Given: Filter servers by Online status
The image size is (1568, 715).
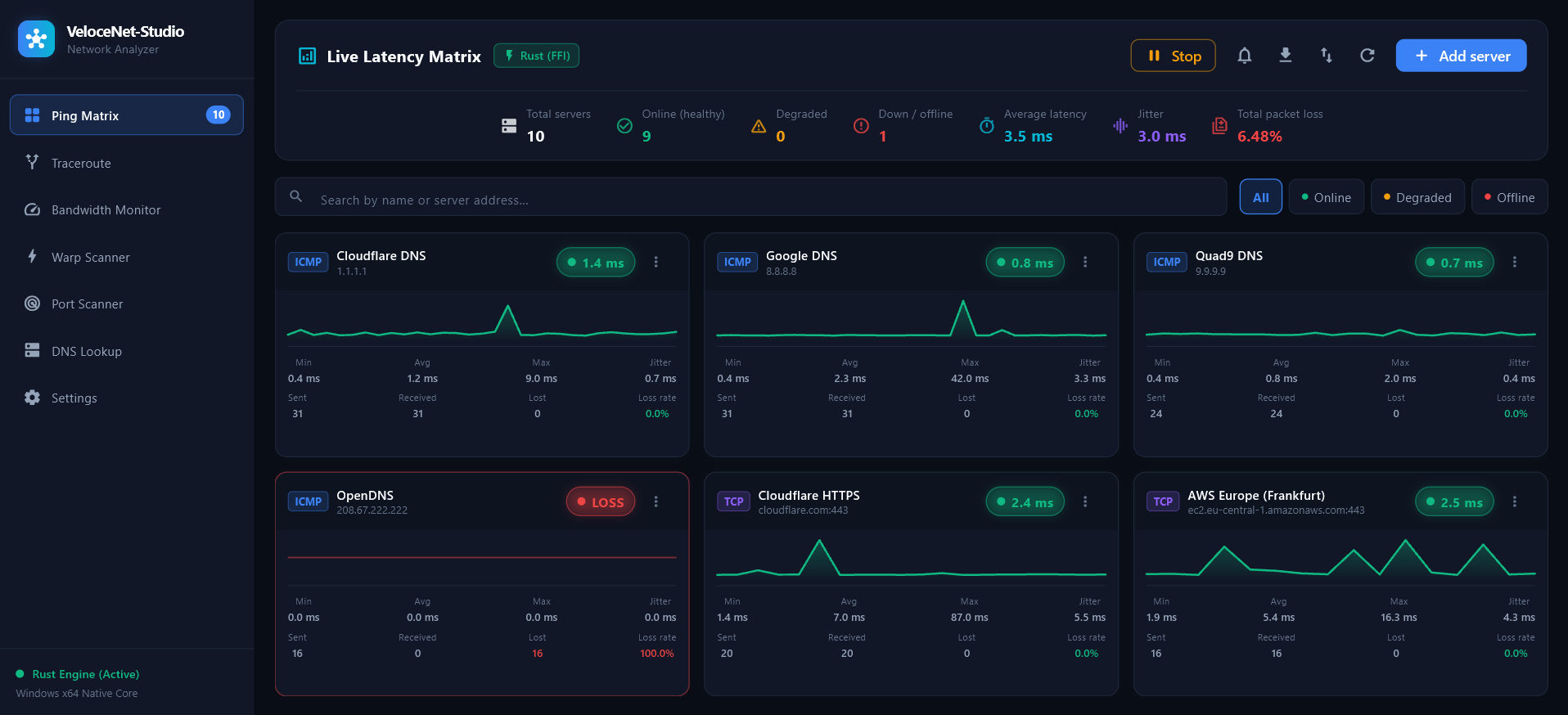Looking at the screenshot, I should [1326, 197].
